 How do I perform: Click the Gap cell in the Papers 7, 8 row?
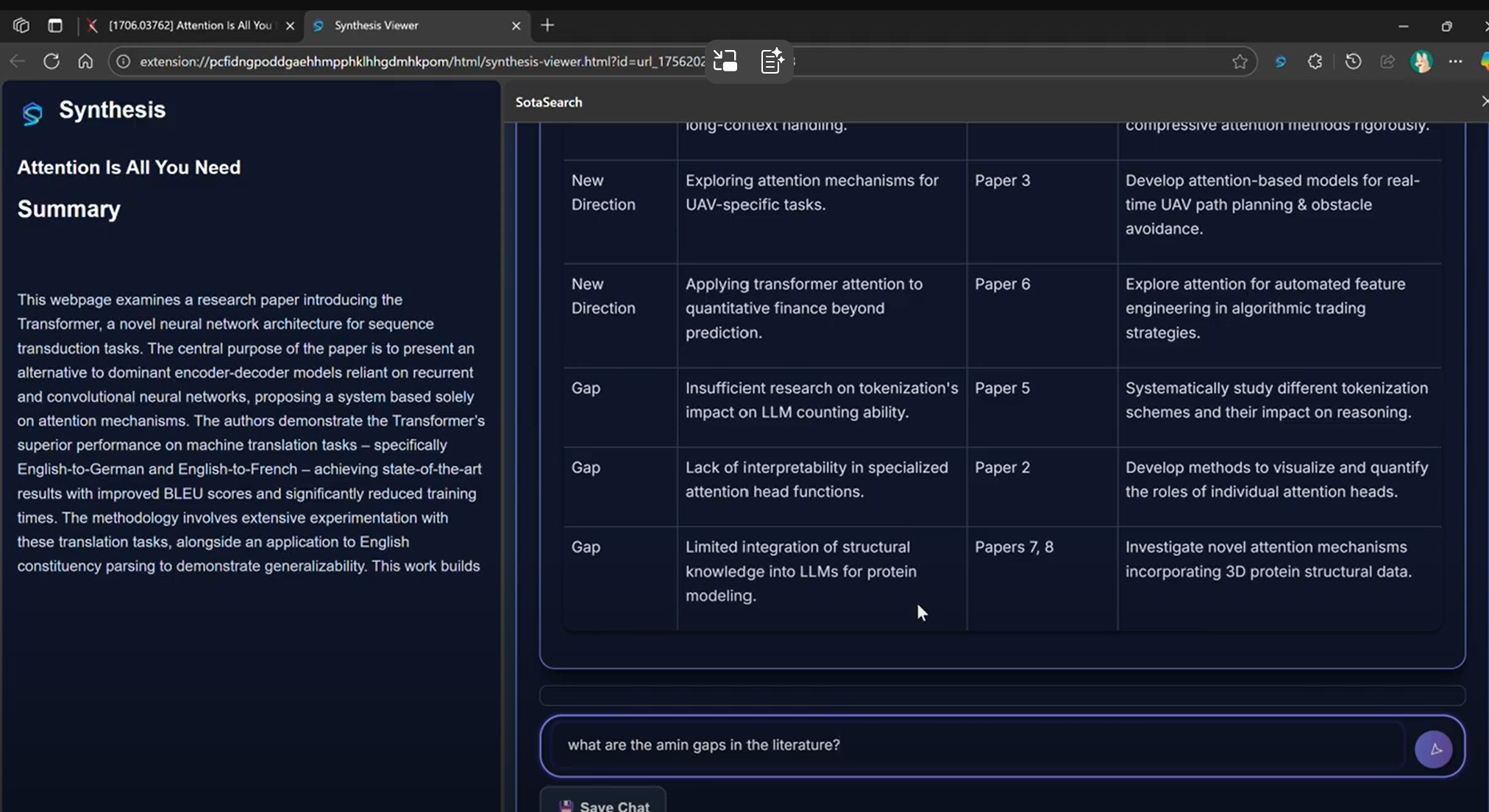(620, 579)
